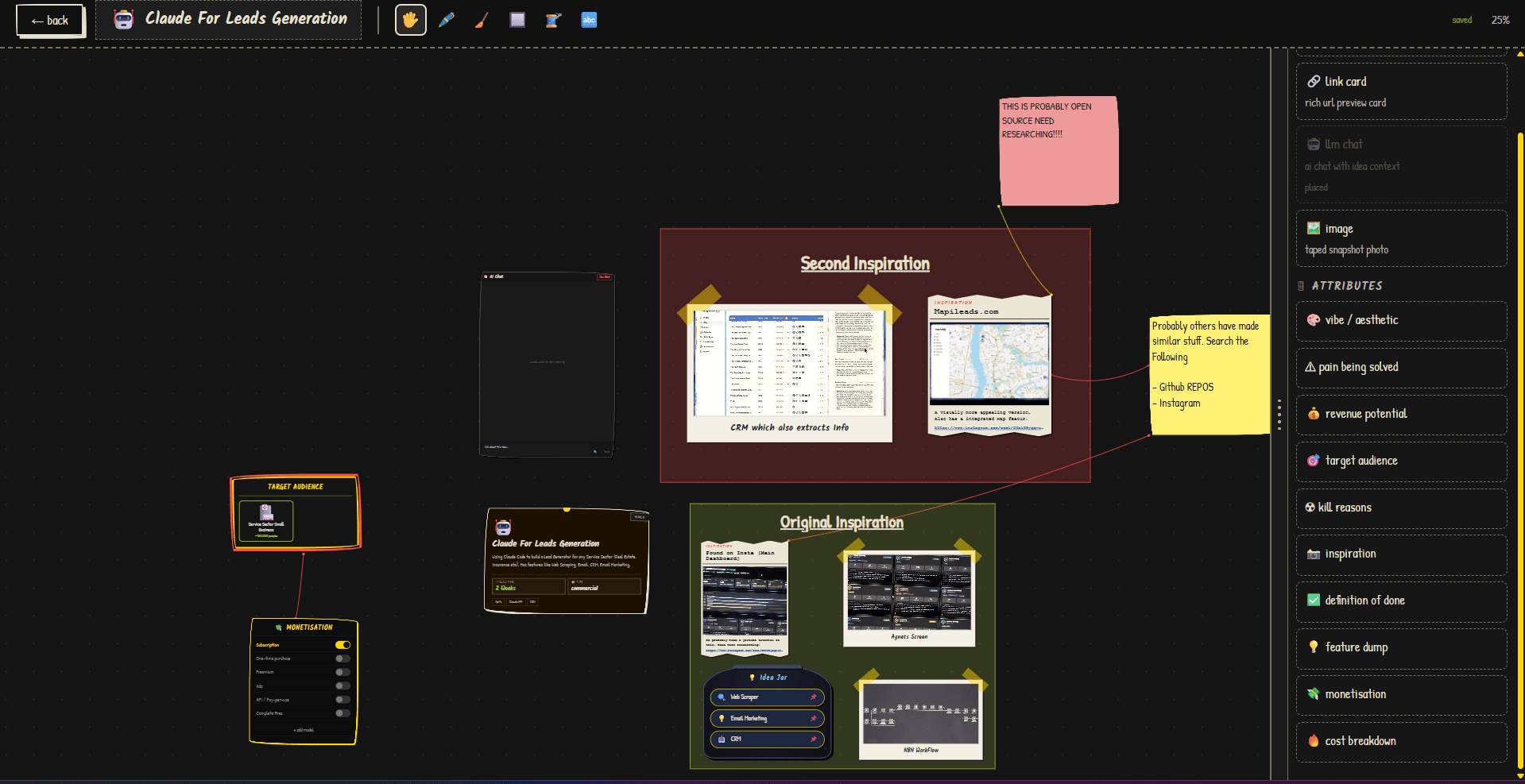
Task: Select the hand pan tool
Action: pos(411,20)
